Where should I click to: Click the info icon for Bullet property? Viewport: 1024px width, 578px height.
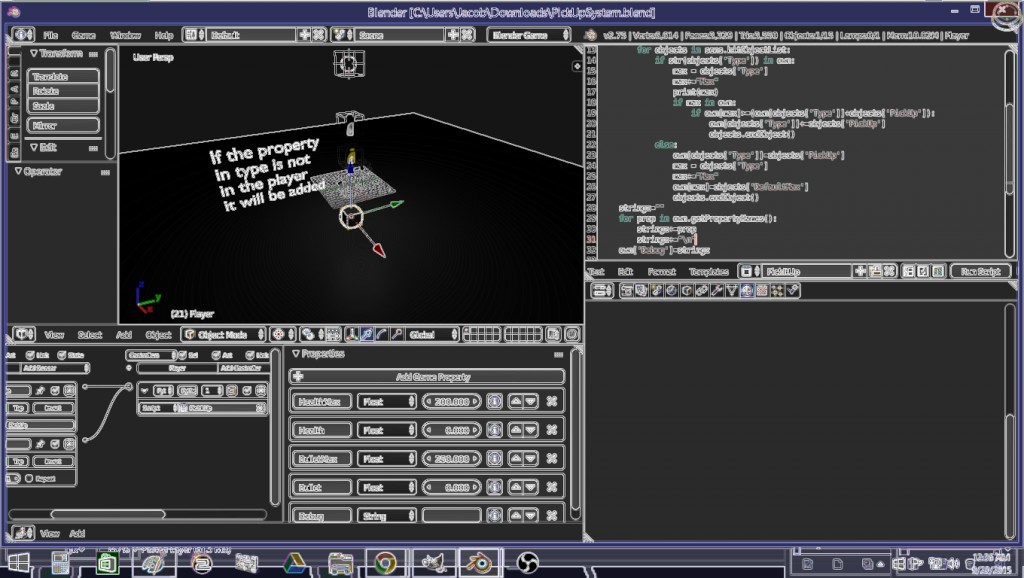[494, 487]
